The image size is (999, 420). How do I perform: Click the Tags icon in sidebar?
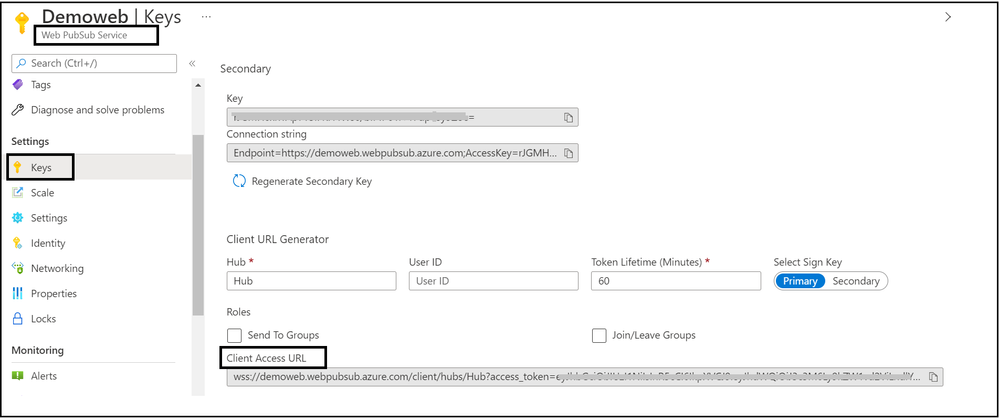click(18, 85)
